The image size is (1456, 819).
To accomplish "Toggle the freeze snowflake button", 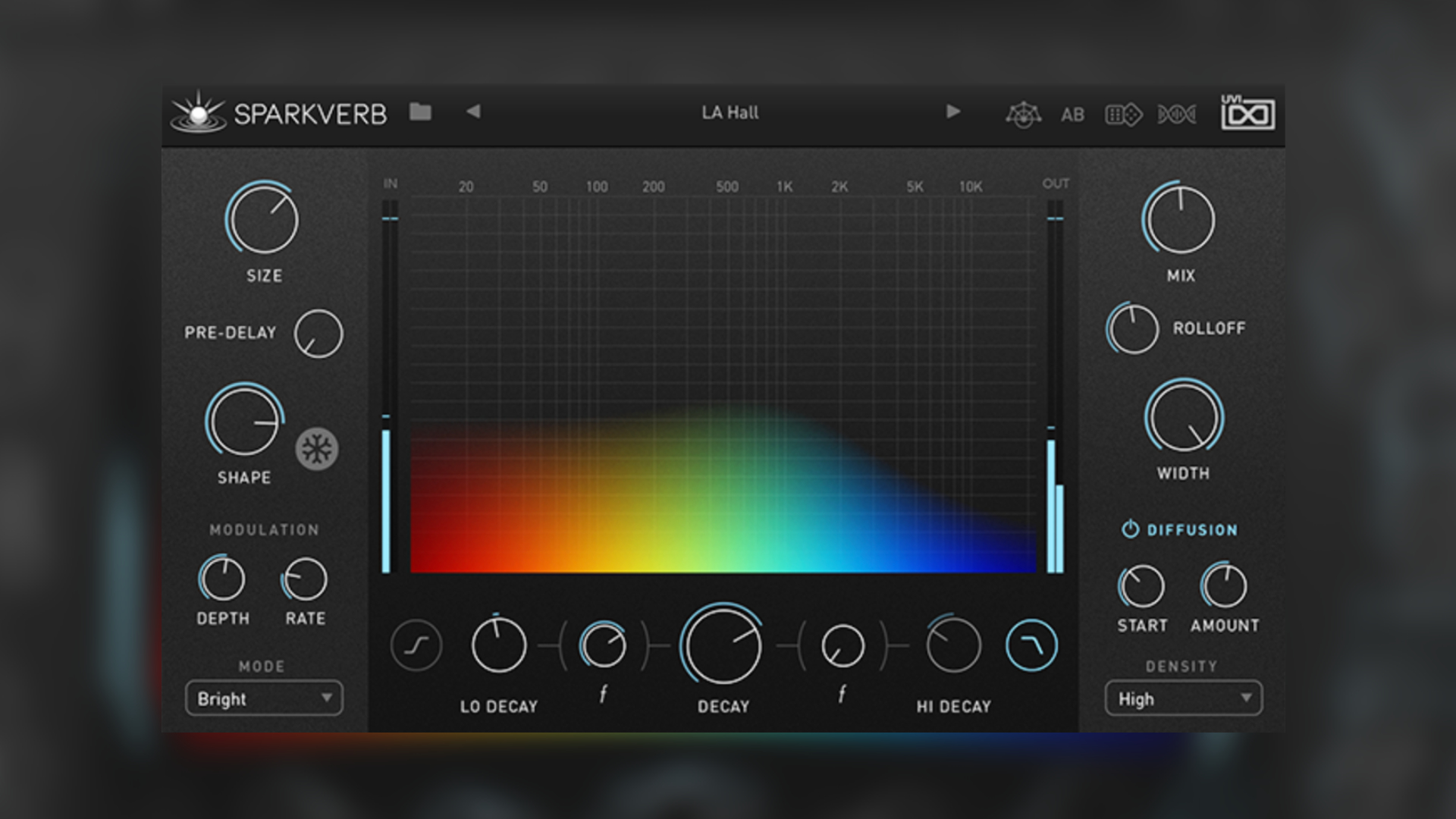I will coord(316,449).
